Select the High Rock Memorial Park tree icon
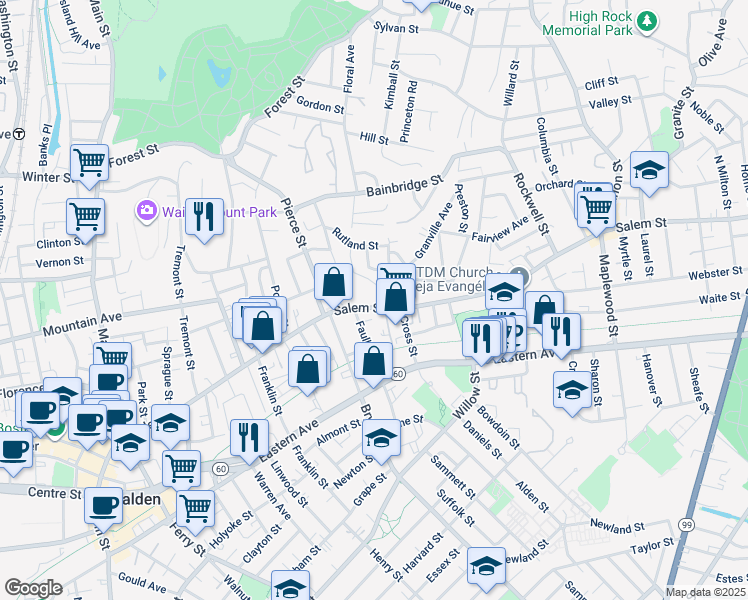Image resolution: width=748 pixels, height=600 pixels. (648, 20)
